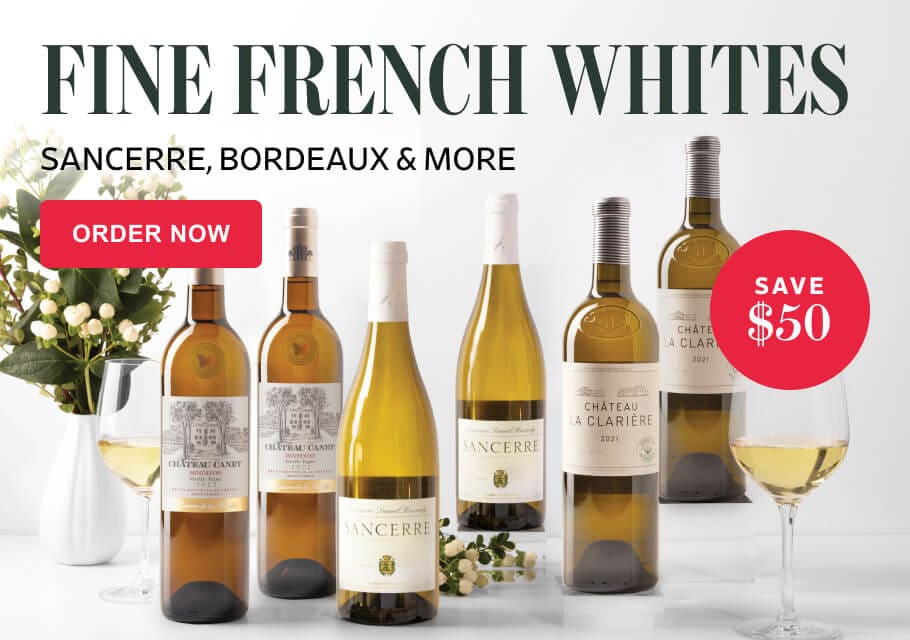Click the FINE FRENCH WHITES headline
This screenshot has height=640, width=910.
(x=445, y=78)
